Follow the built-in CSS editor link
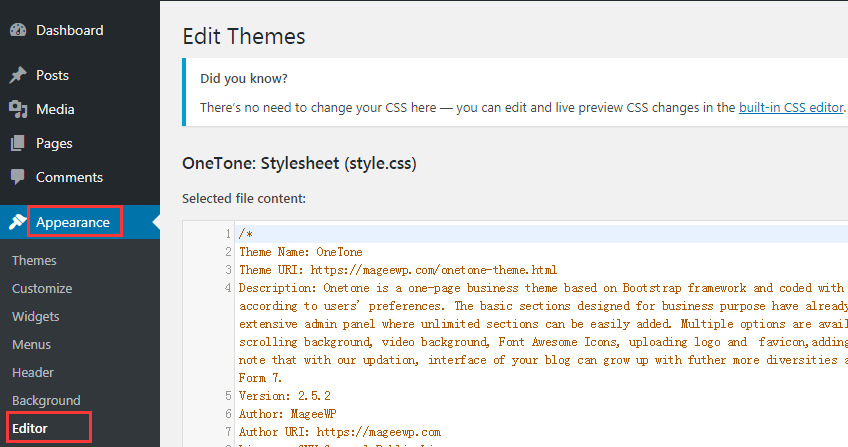848x447 pixels. (x=791, y=108)
